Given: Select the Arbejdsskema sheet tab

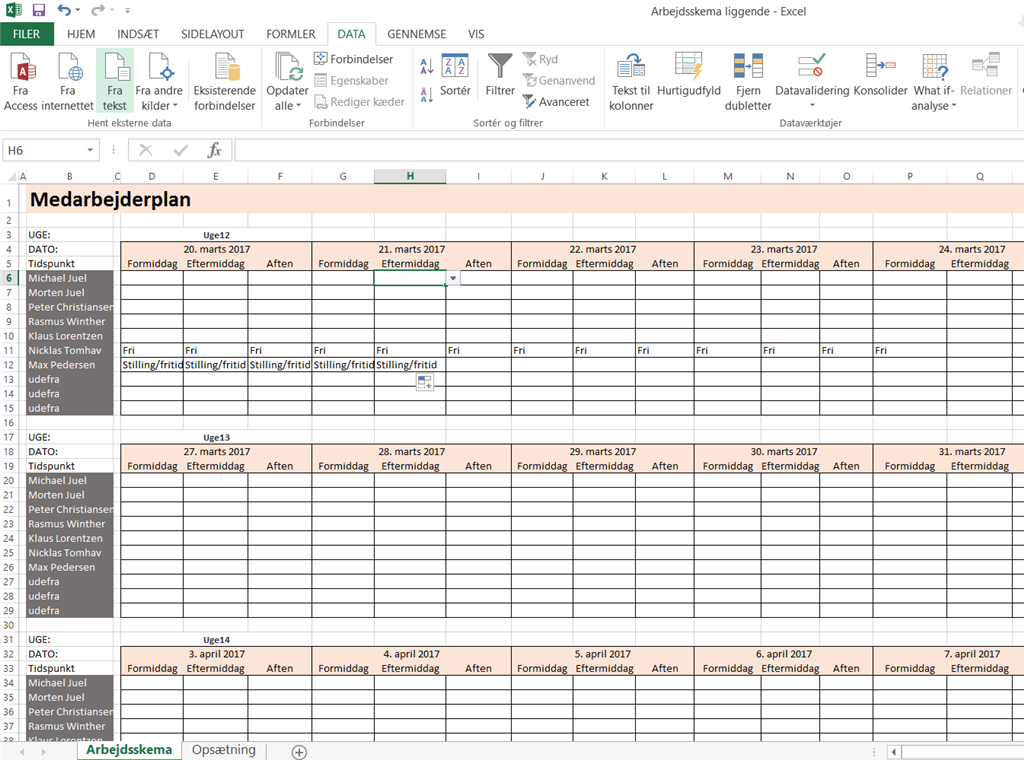Looking at the screenshot, I should [129, 750].
